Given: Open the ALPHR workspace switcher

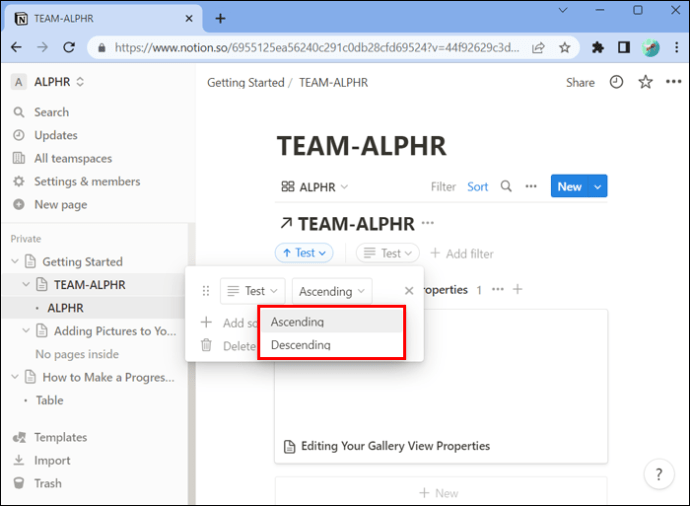Looking at the screenshot, I should coord(48,82).
